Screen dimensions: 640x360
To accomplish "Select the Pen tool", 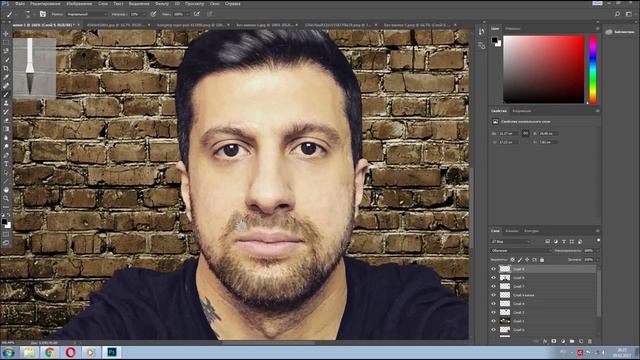I will pyautogui.click(x=6, y=155).
